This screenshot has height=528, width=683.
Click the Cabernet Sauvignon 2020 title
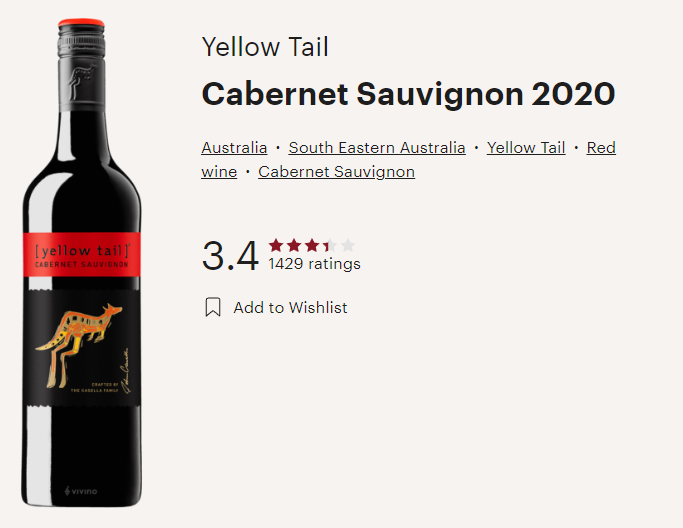coord(408,94)
